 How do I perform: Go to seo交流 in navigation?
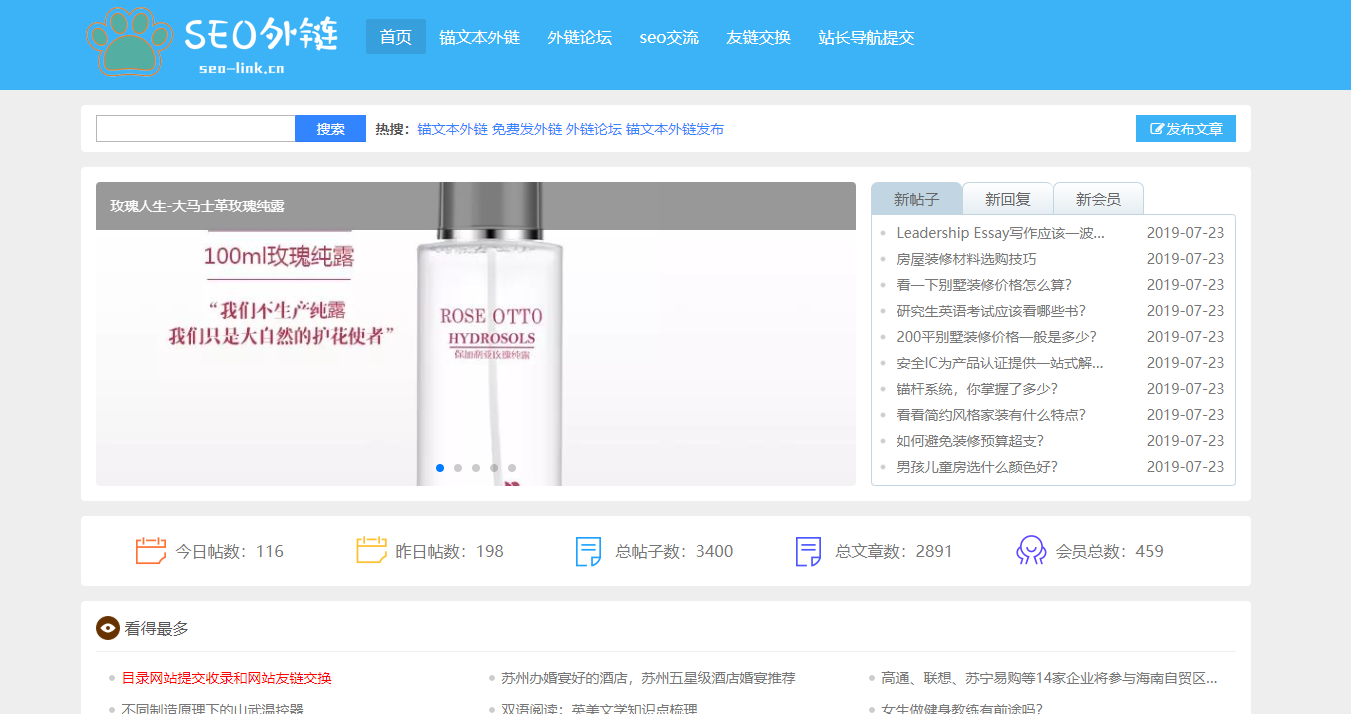coord(669,37)
